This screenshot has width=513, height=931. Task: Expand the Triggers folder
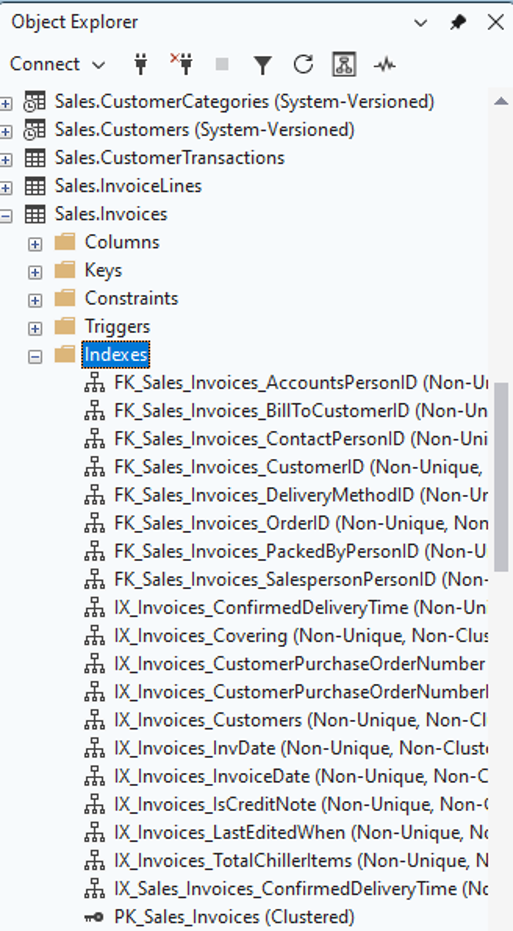36,328
